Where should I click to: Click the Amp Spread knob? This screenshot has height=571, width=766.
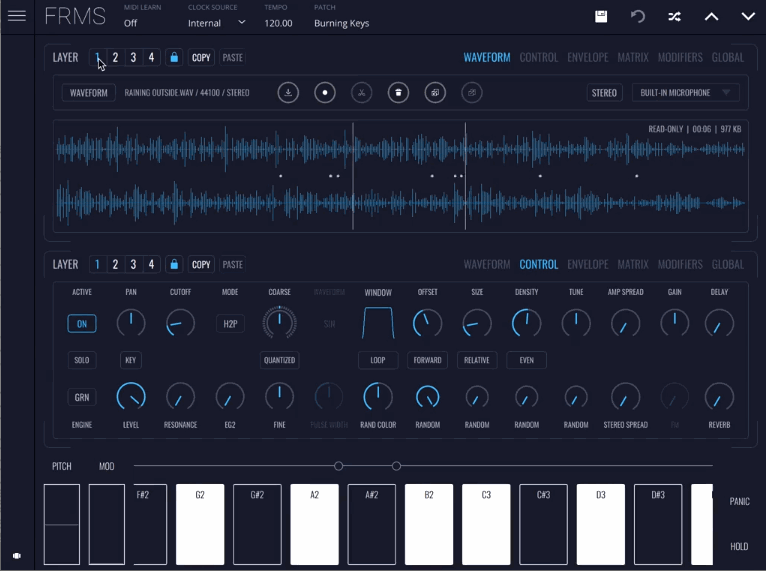point(625,323)
